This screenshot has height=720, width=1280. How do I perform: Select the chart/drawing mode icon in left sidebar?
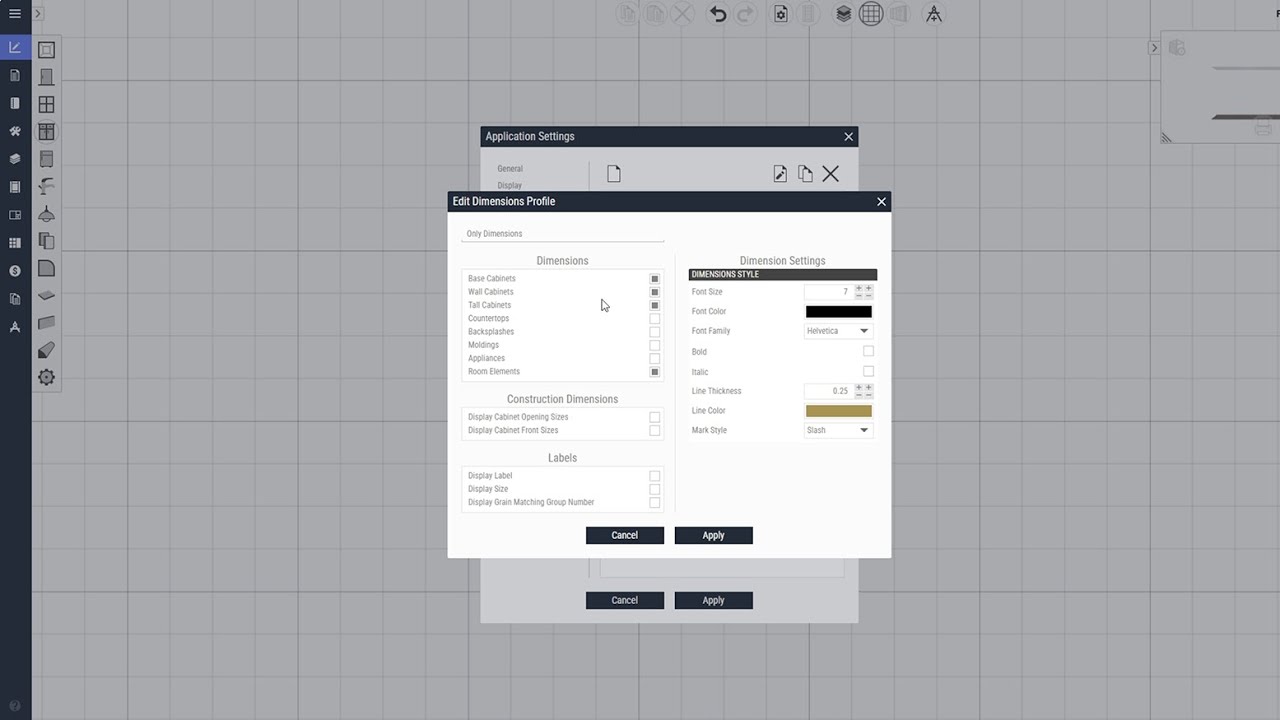(15, 47)
